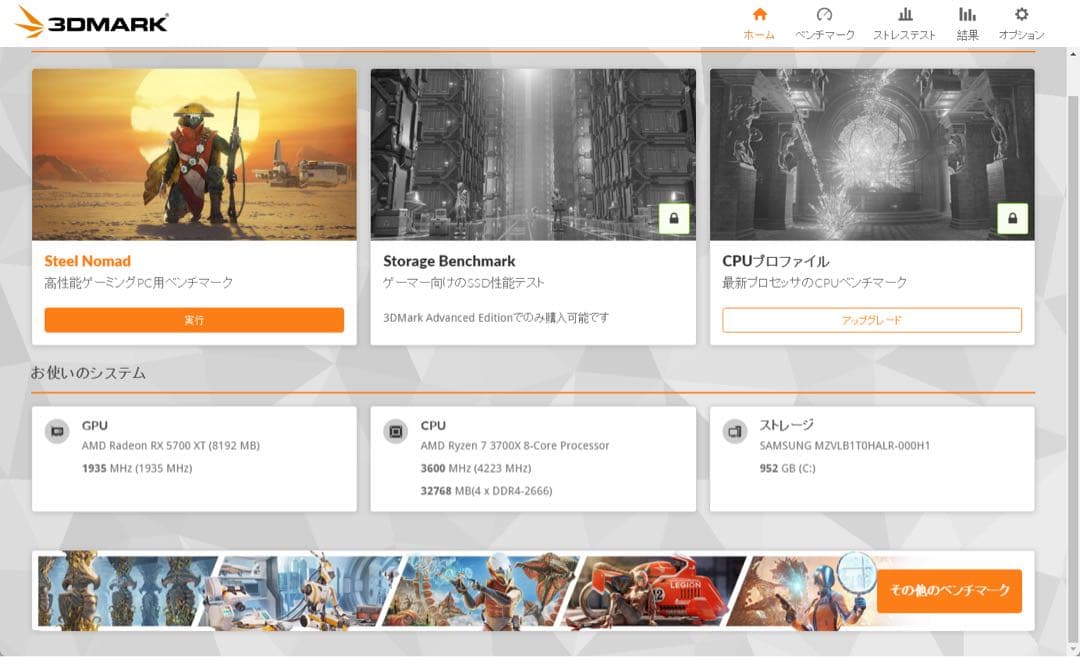Click scrollbar up arrow
The width and height of the screenshot is (1080, 657).
pyautogui.click(x=1073, y=53)
